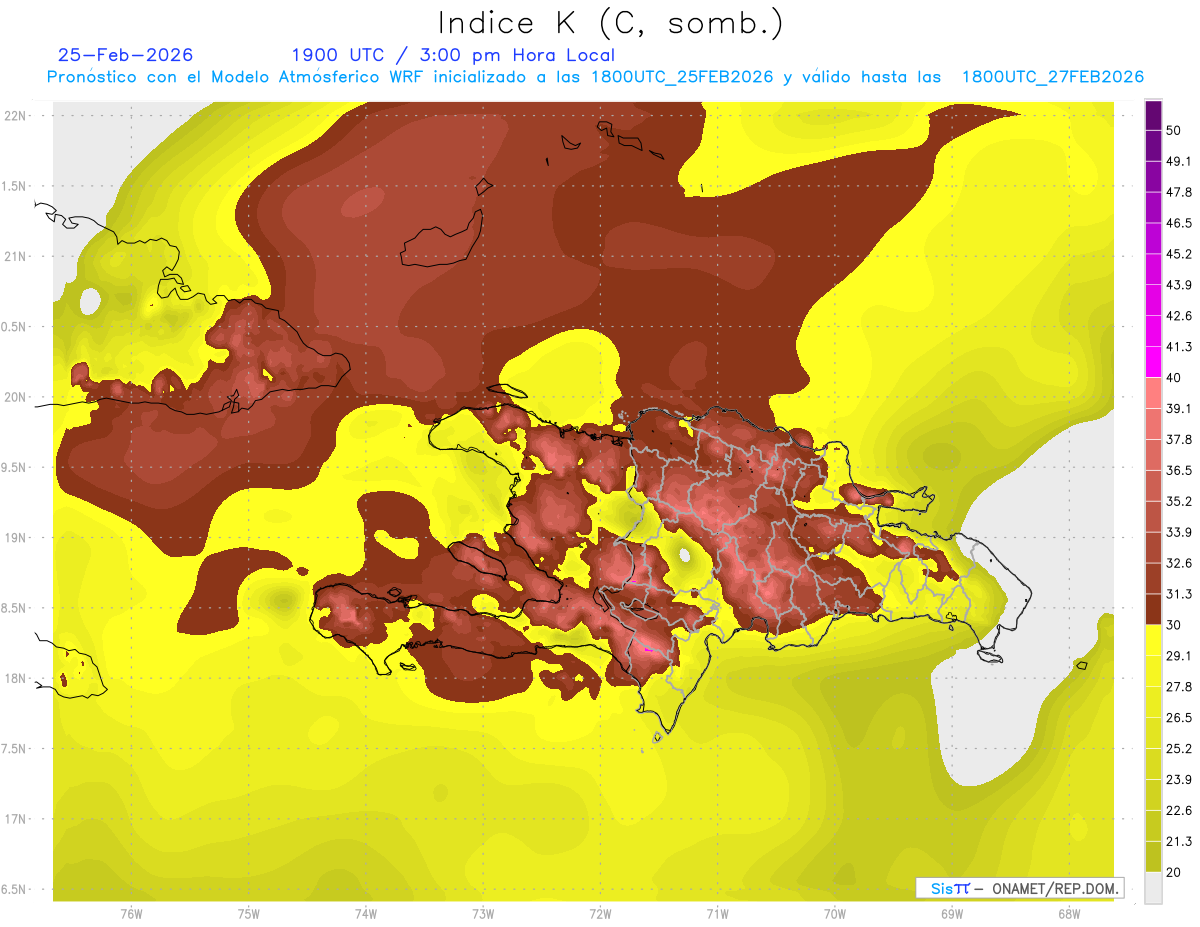Click the 68W longitude axis label

tap(1069, 913)
